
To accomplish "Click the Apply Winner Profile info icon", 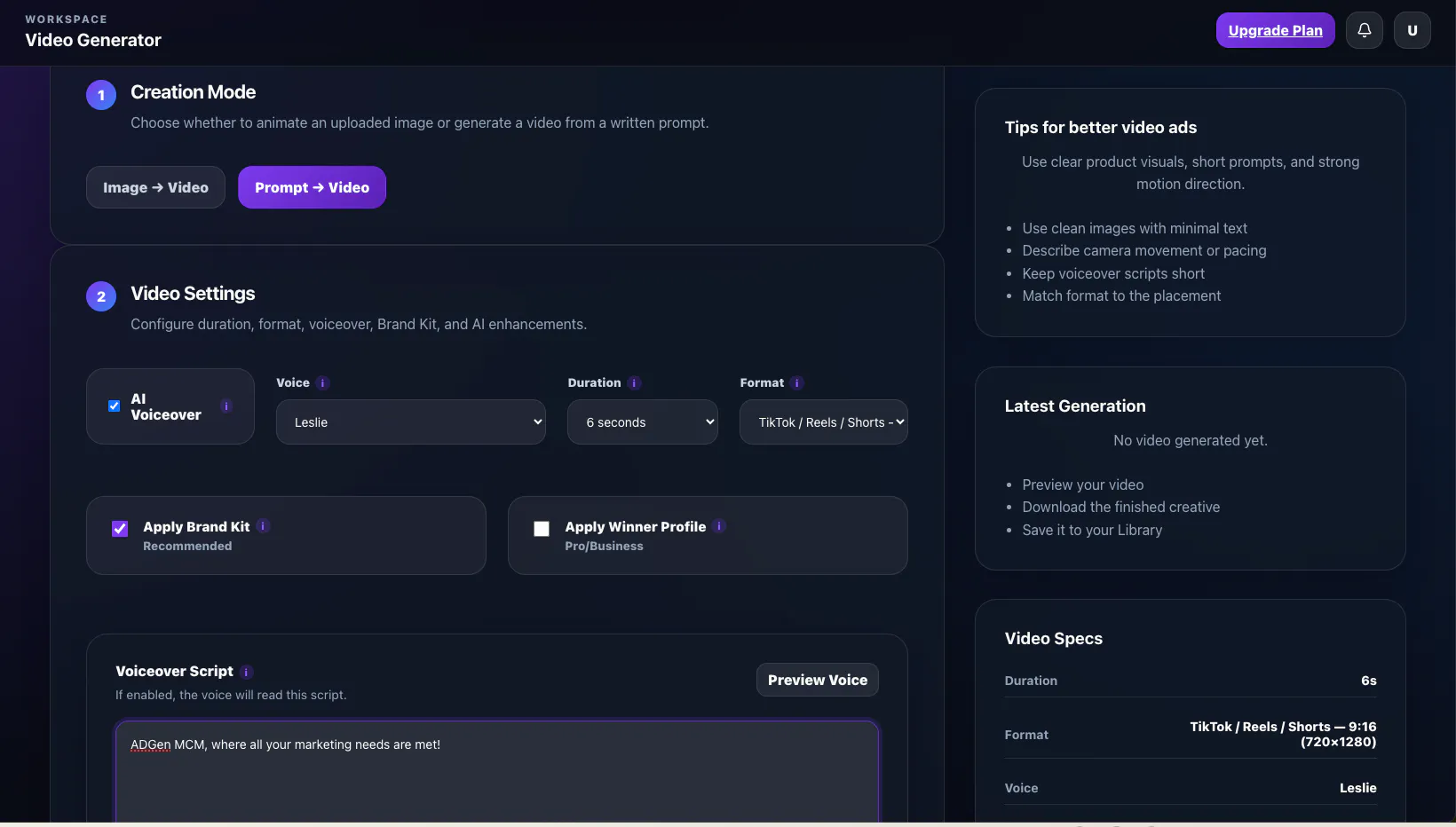I will click(x=719, y=526).
